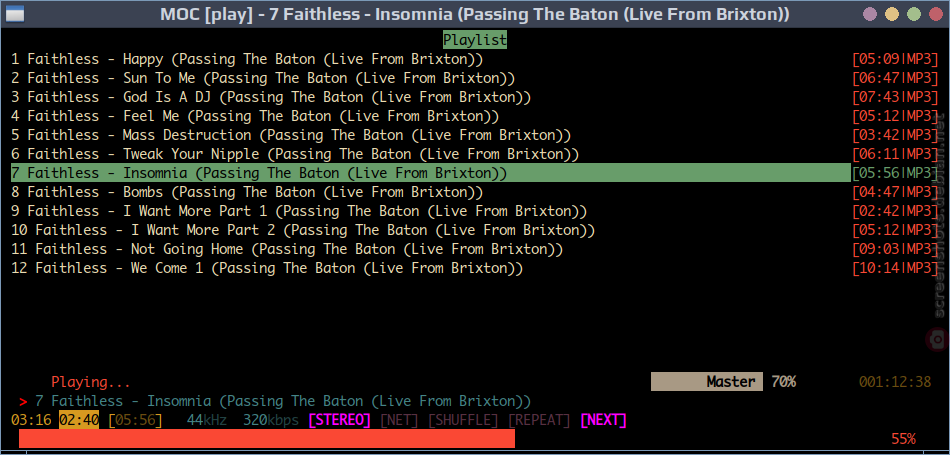950x455 pixels.
Task: Select track 8 Faithless - Bombs
Action: coord(247,192)
